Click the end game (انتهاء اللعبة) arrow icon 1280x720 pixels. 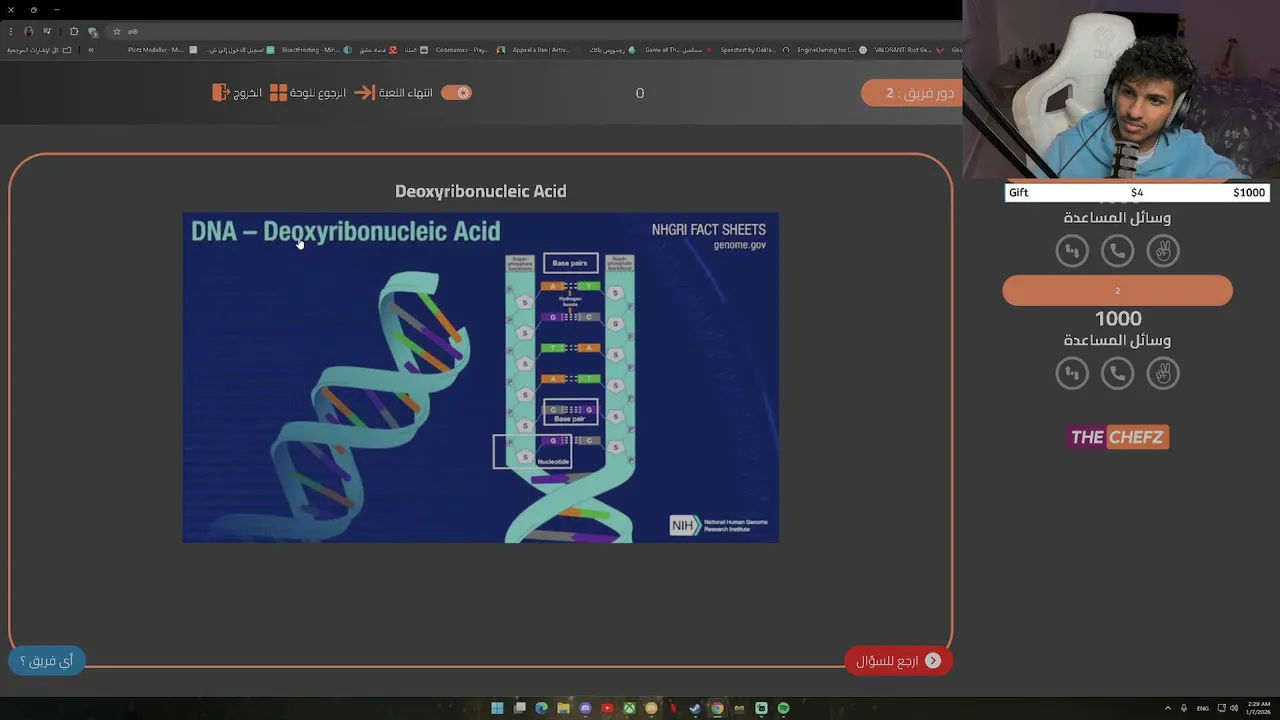(364, 92)
